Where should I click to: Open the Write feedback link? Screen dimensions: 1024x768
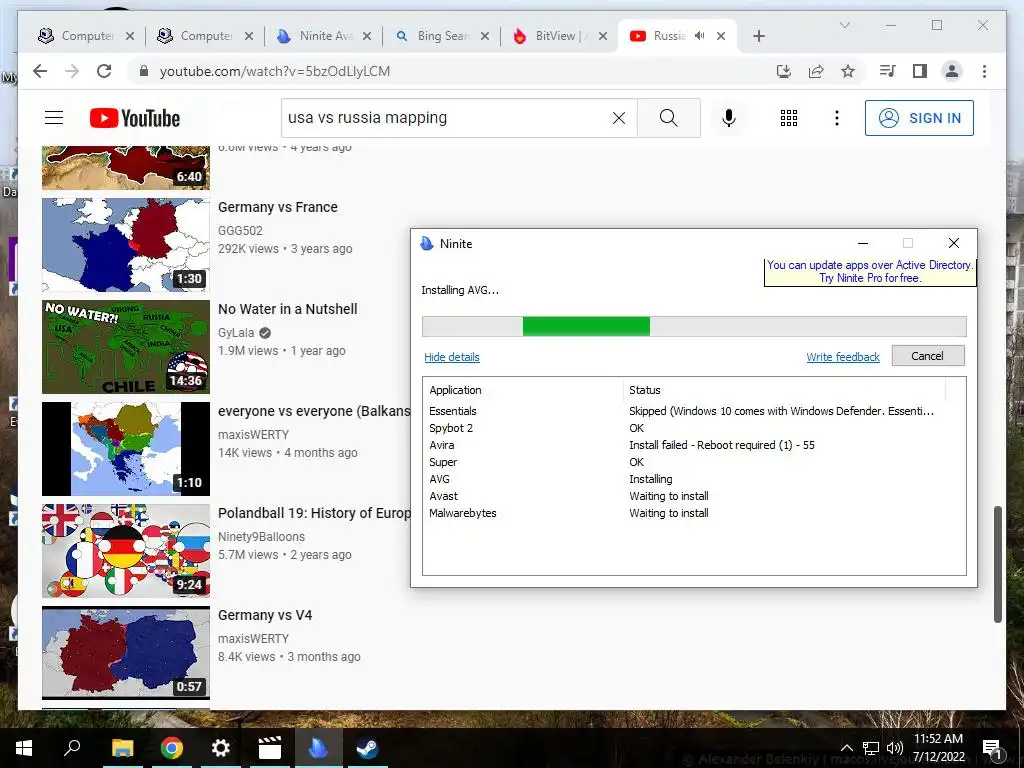pos(842,357)
